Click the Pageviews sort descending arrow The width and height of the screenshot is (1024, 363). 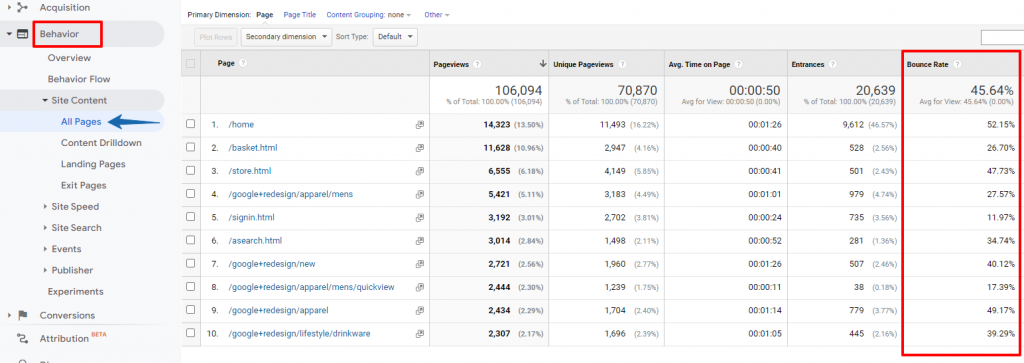(542, 64)
